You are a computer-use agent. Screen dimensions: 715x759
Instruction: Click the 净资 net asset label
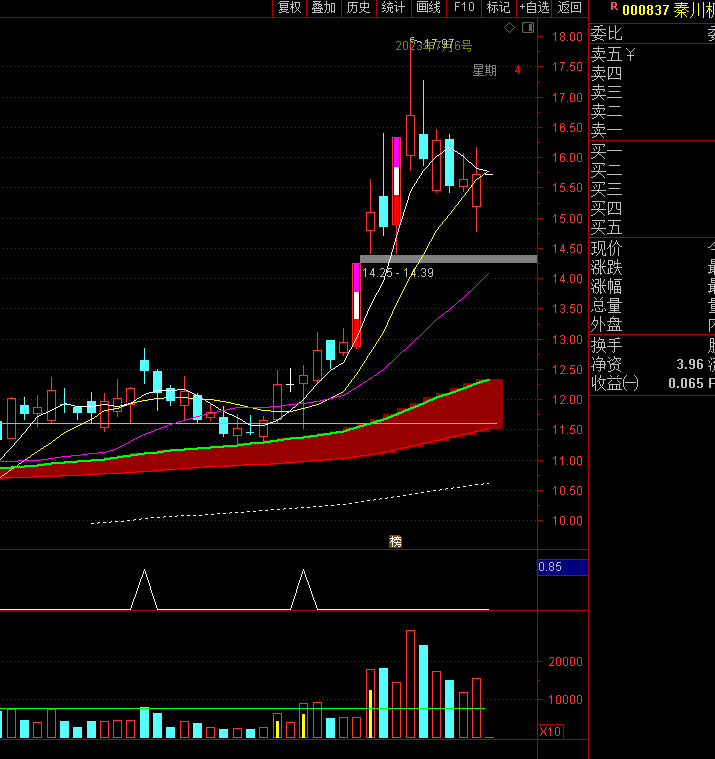[607, 364]
